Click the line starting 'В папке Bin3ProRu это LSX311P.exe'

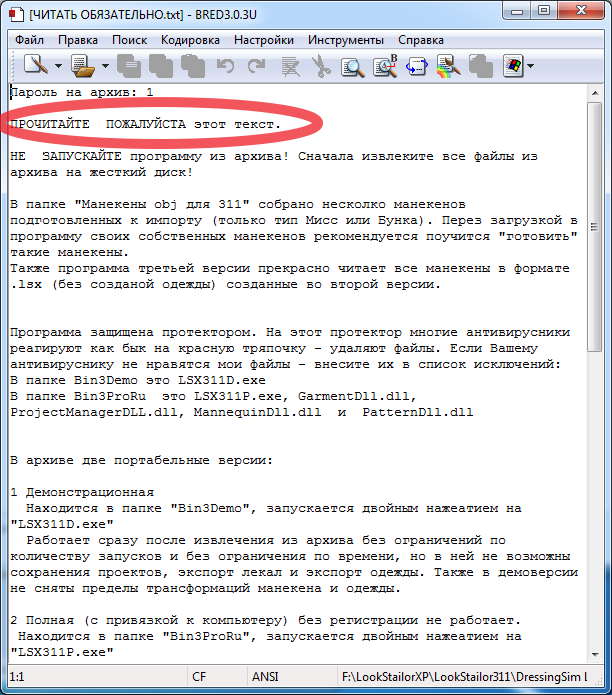[x=213, y=396]
